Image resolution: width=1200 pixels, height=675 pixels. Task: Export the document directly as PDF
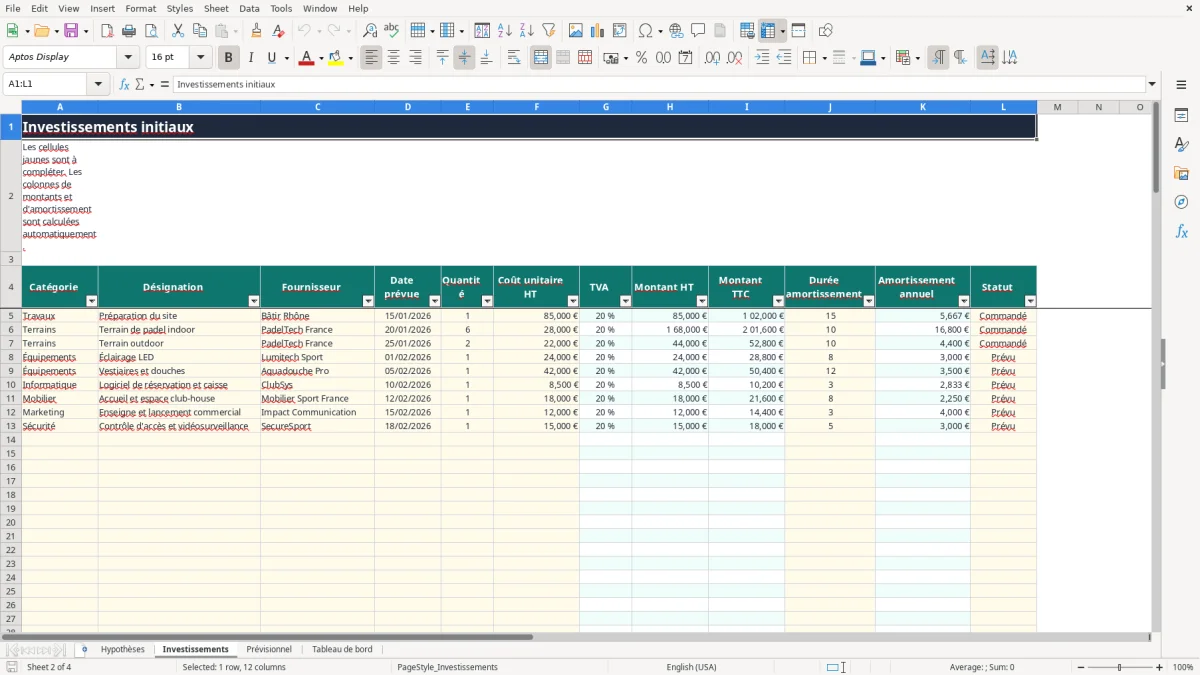pos(107,31)
